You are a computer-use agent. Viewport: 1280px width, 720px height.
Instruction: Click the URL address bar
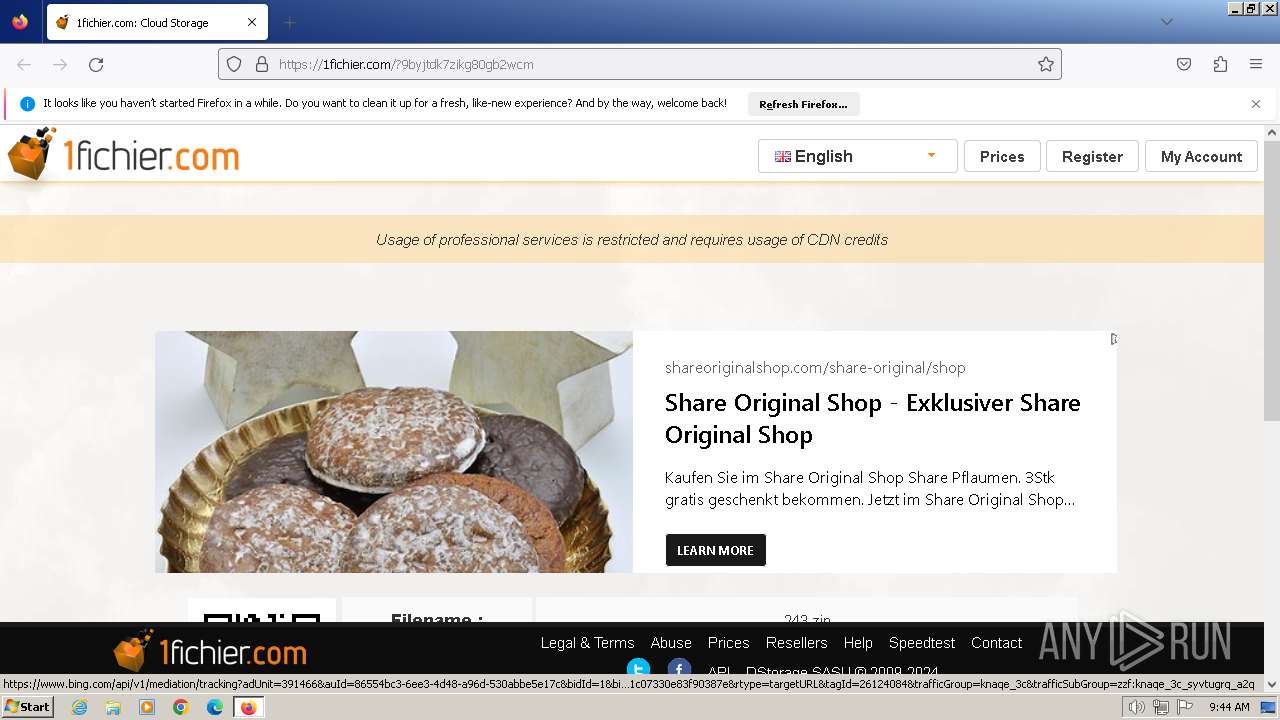640,64
